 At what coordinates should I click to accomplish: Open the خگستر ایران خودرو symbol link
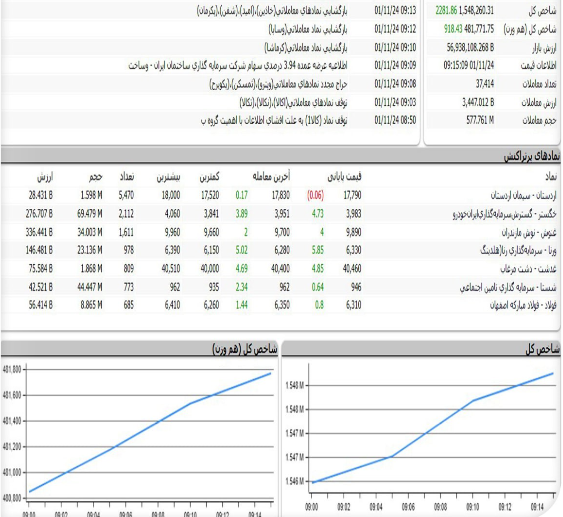pyautogui.click(x=504, y=214)
